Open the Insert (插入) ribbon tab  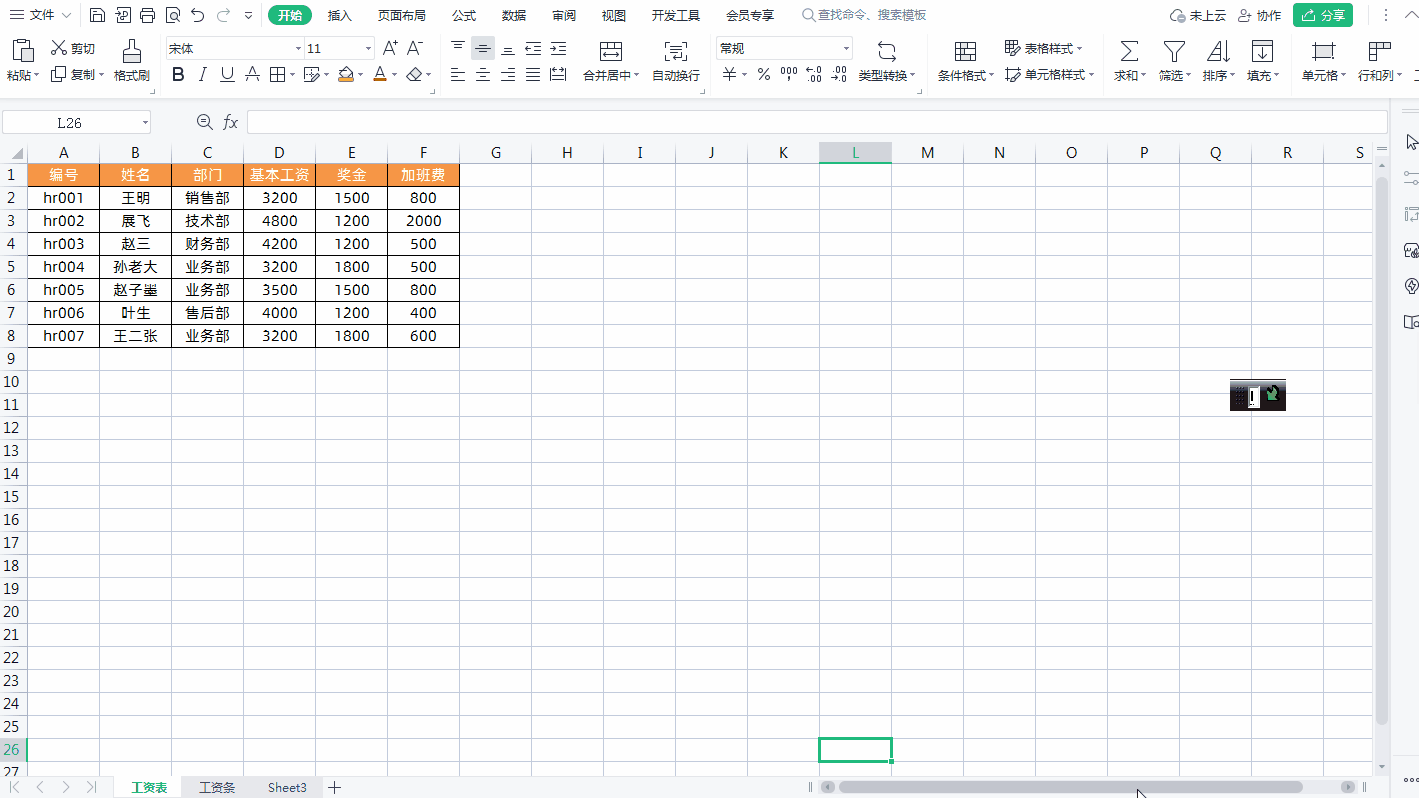click(340, 15)
